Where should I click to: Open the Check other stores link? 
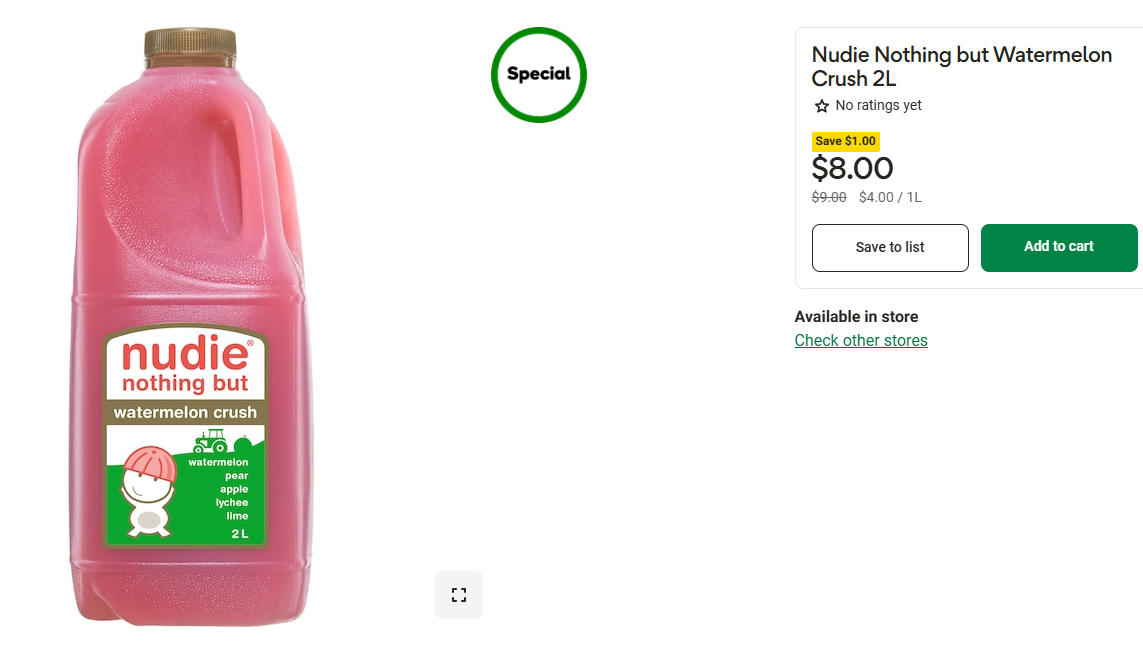pos(861,341)
